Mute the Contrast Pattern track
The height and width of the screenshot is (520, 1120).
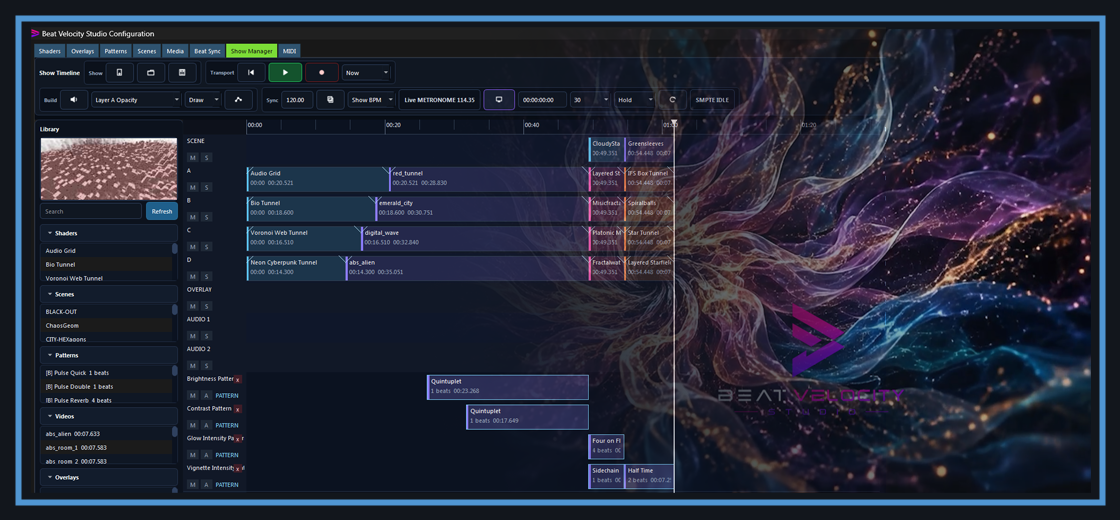tap(193, 425)
